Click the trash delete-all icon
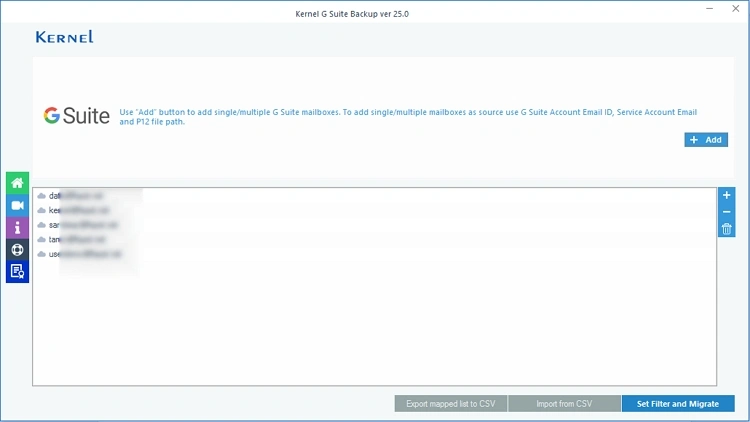The height and width of the screenshot is (422, 750). coord(726,229)
